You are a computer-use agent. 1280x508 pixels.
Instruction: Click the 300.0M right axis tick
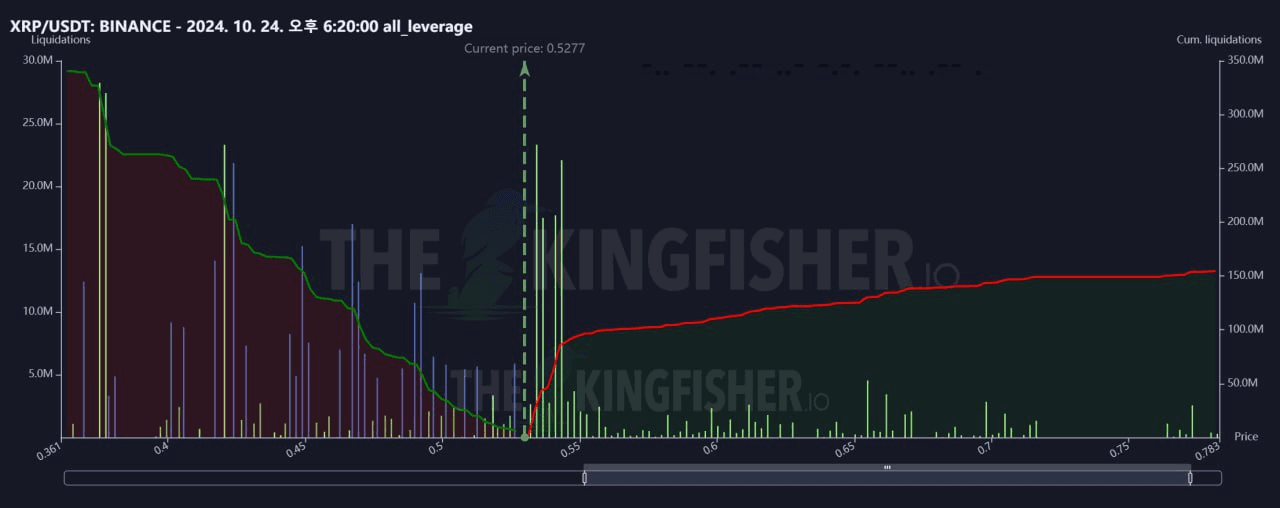(1246, 114)
